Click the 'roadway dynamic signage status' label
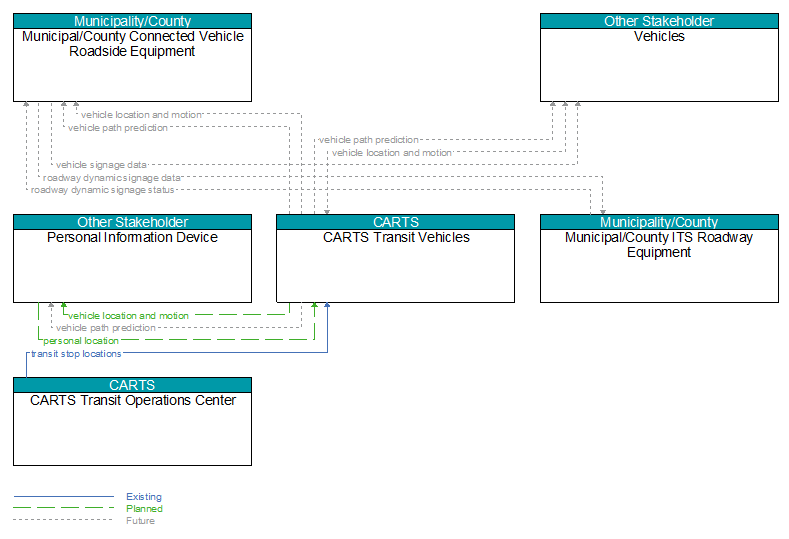Image resolution: width=789 pixels, height=539 pixels. (x=102, y=190)
